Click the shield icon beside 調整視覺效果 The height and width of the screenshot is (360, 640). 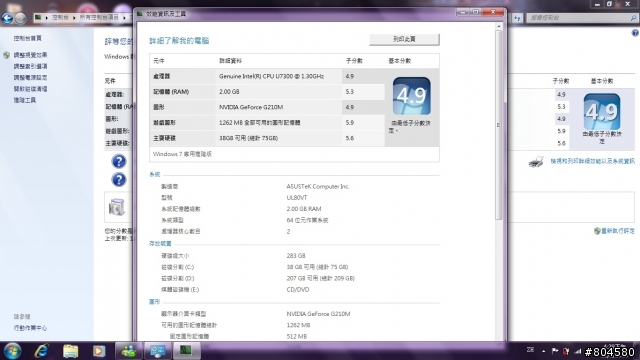7,55
